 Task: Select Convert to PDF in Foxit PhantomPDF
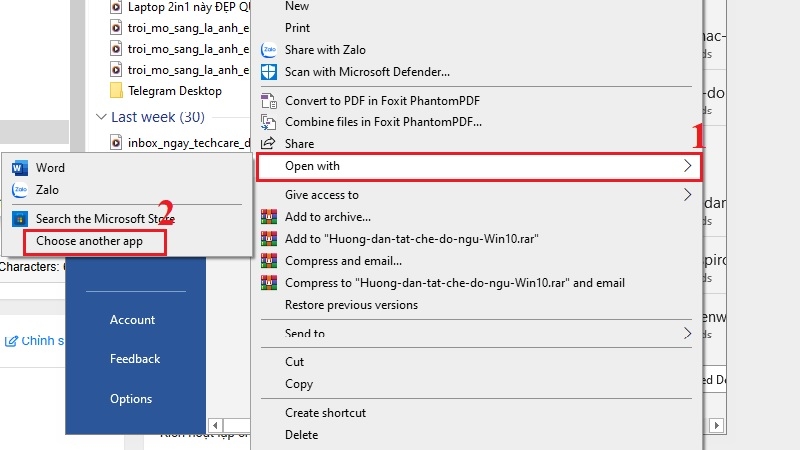pyautogui.click(x=382, y=101)
